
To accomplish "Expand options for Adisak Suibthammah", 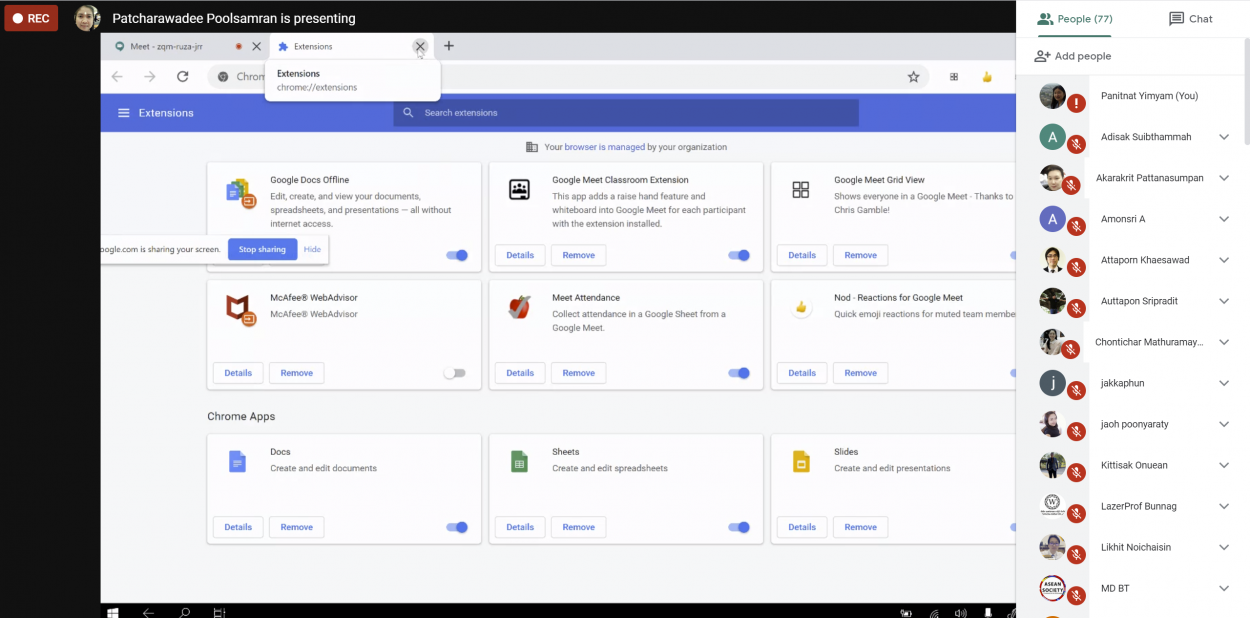I will coord(1224,137).
